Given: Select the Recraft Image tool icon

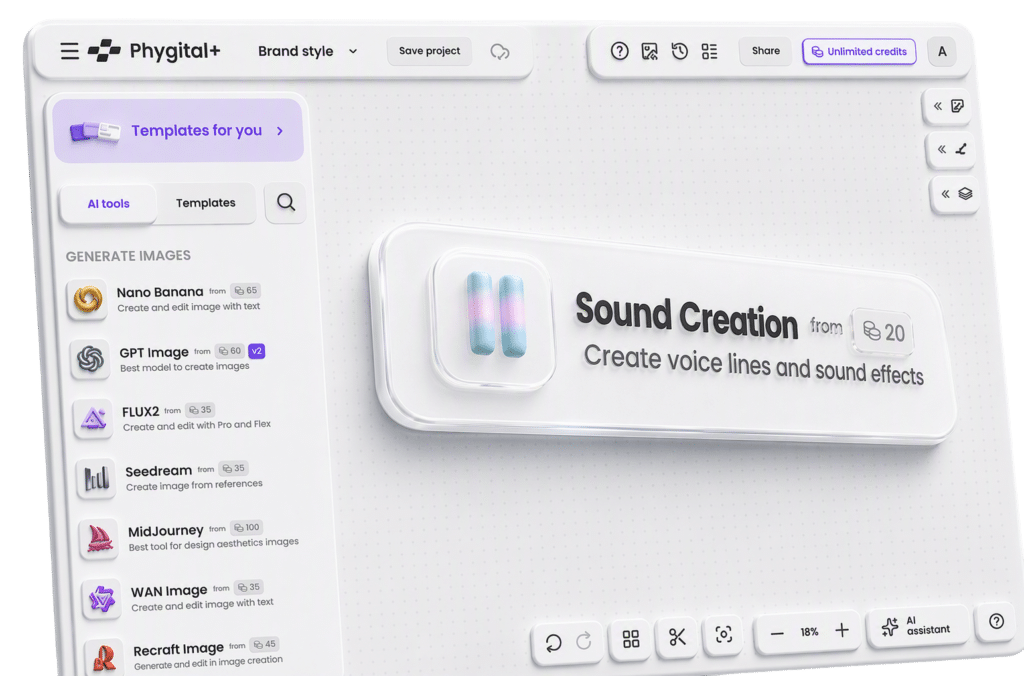Looking at the screenshot, I should [x=104, y=656].
